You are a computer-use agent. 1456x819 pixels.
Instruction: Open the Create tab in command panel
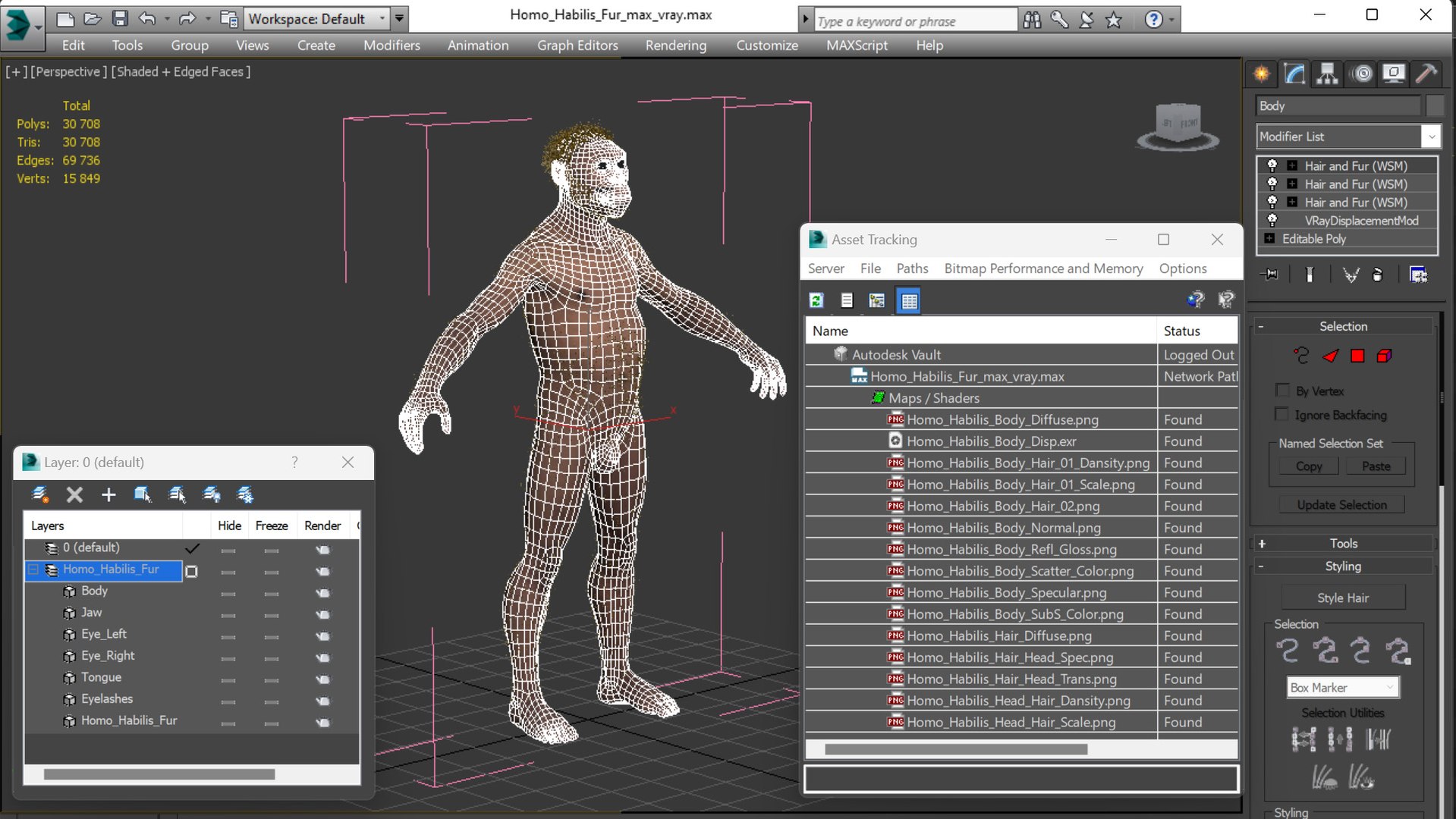(1261, 74)
